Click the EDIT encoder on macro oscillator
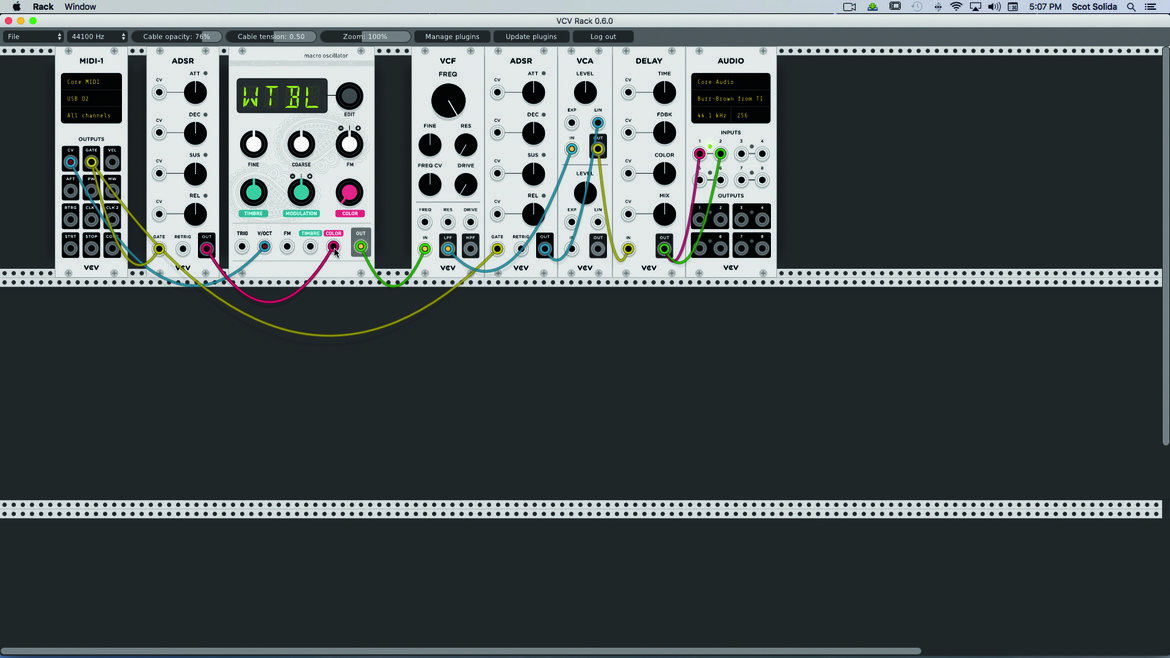 point(349,96)
